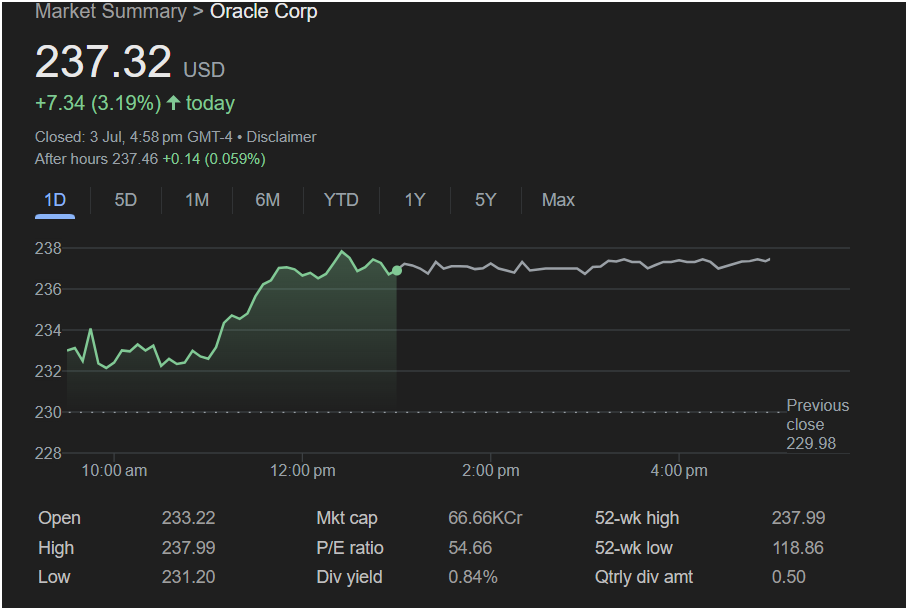Click the 52-wk high label
The height and width of the screenshot is (610, 908).
637,518
